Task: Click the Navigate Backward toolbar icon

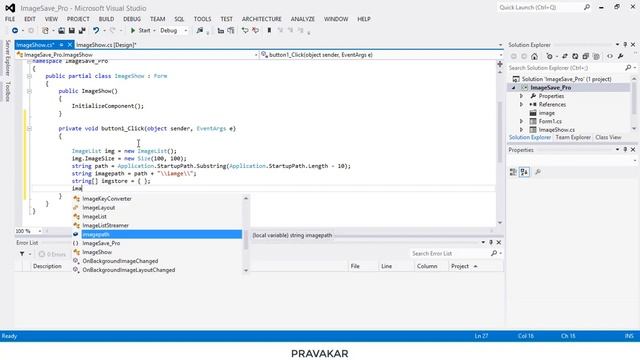Action: click(15, 31)
